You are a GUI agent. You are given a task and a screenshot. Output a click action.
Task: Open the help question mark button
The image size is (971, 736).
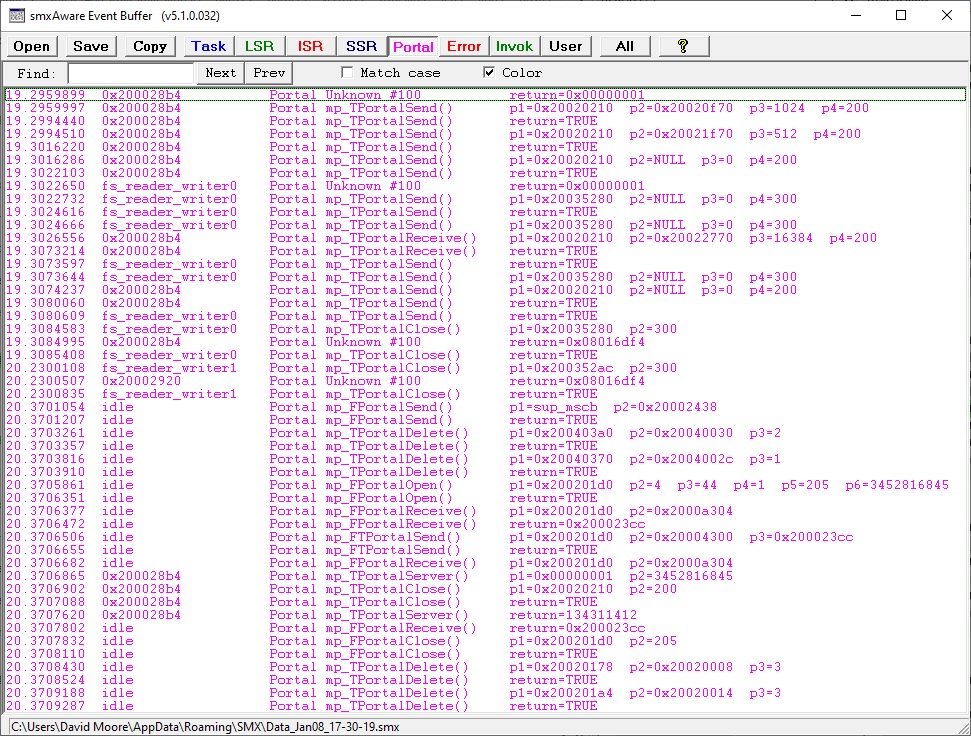coord(684,46)
